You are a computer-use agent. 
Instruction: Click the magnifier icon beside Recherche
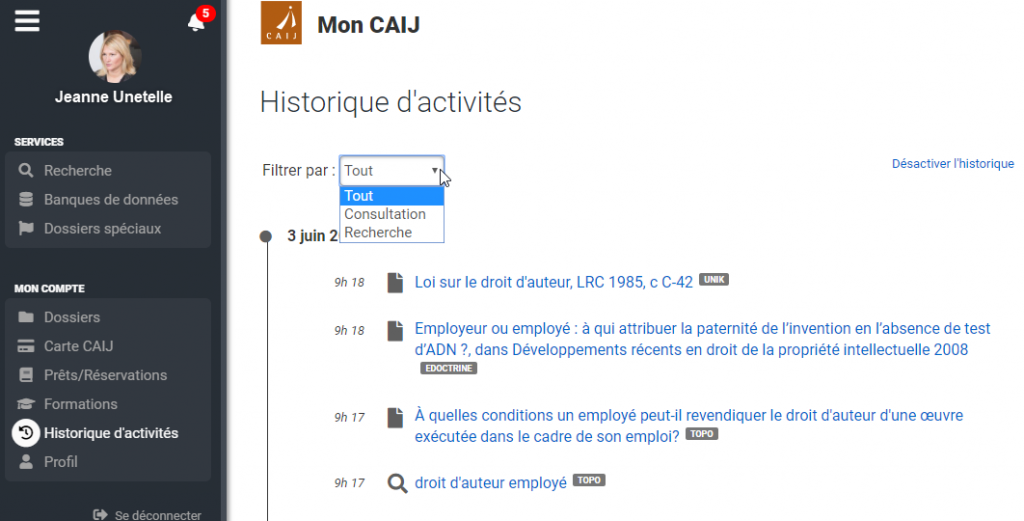point(26,171)
